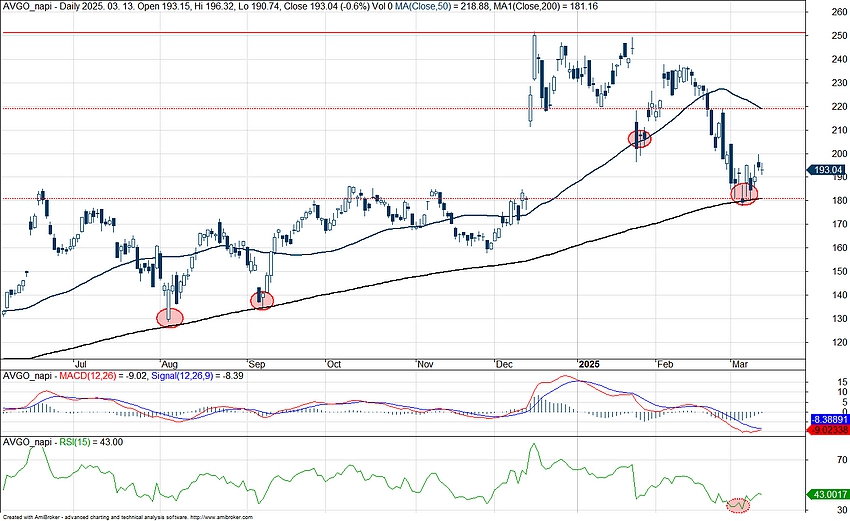This screenshot has width=850, height=521.
Task: Click the 43.0017 RSI value tag
Action: 828,494
